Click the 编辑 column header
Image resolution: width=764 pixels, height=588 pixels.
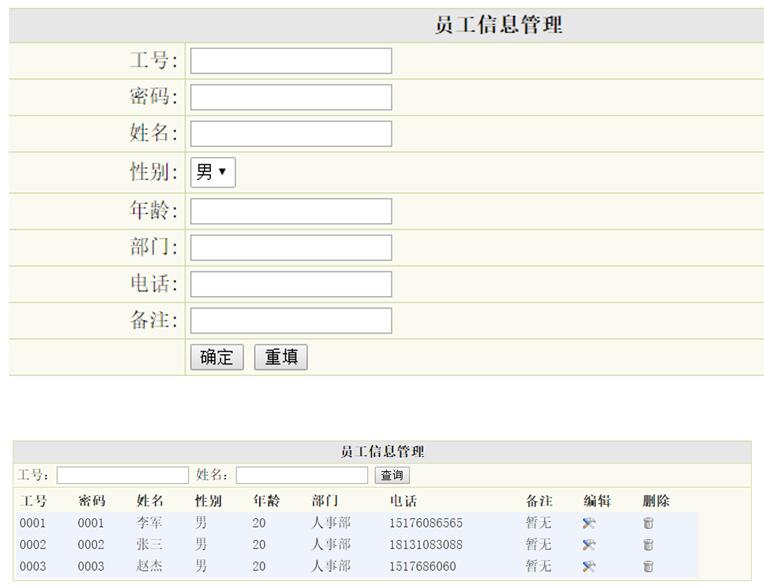[597, 501]
